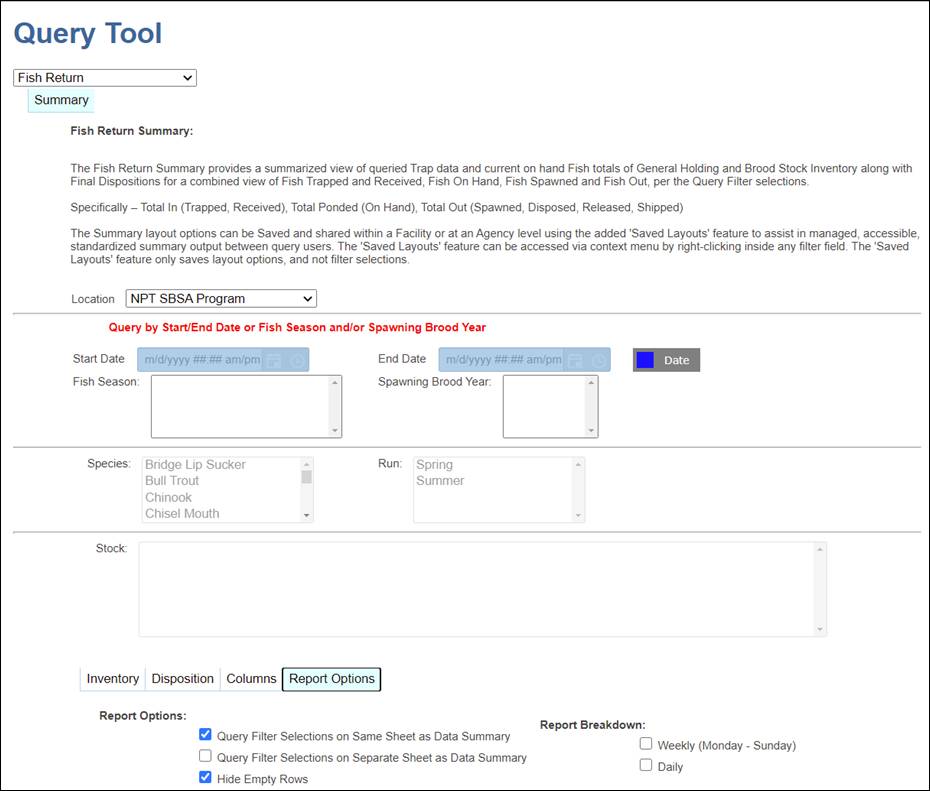This screenshot has width=930, height=791.
Task: Open the End Date time clock icon
Action: pos(598,360)
